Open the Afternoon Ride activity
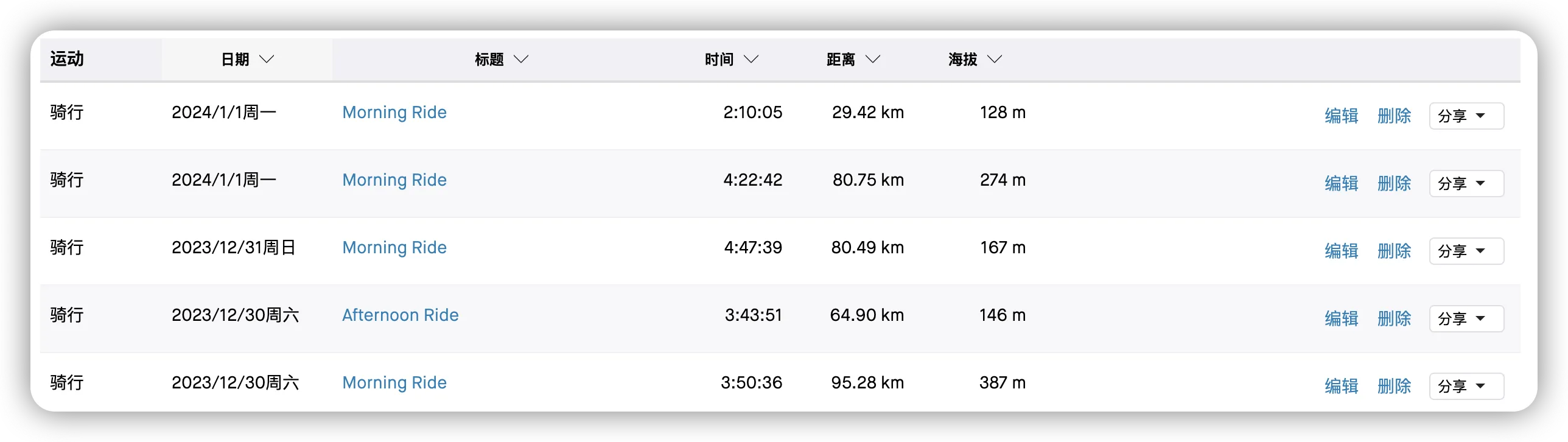1568x442 pixels. 400,315
